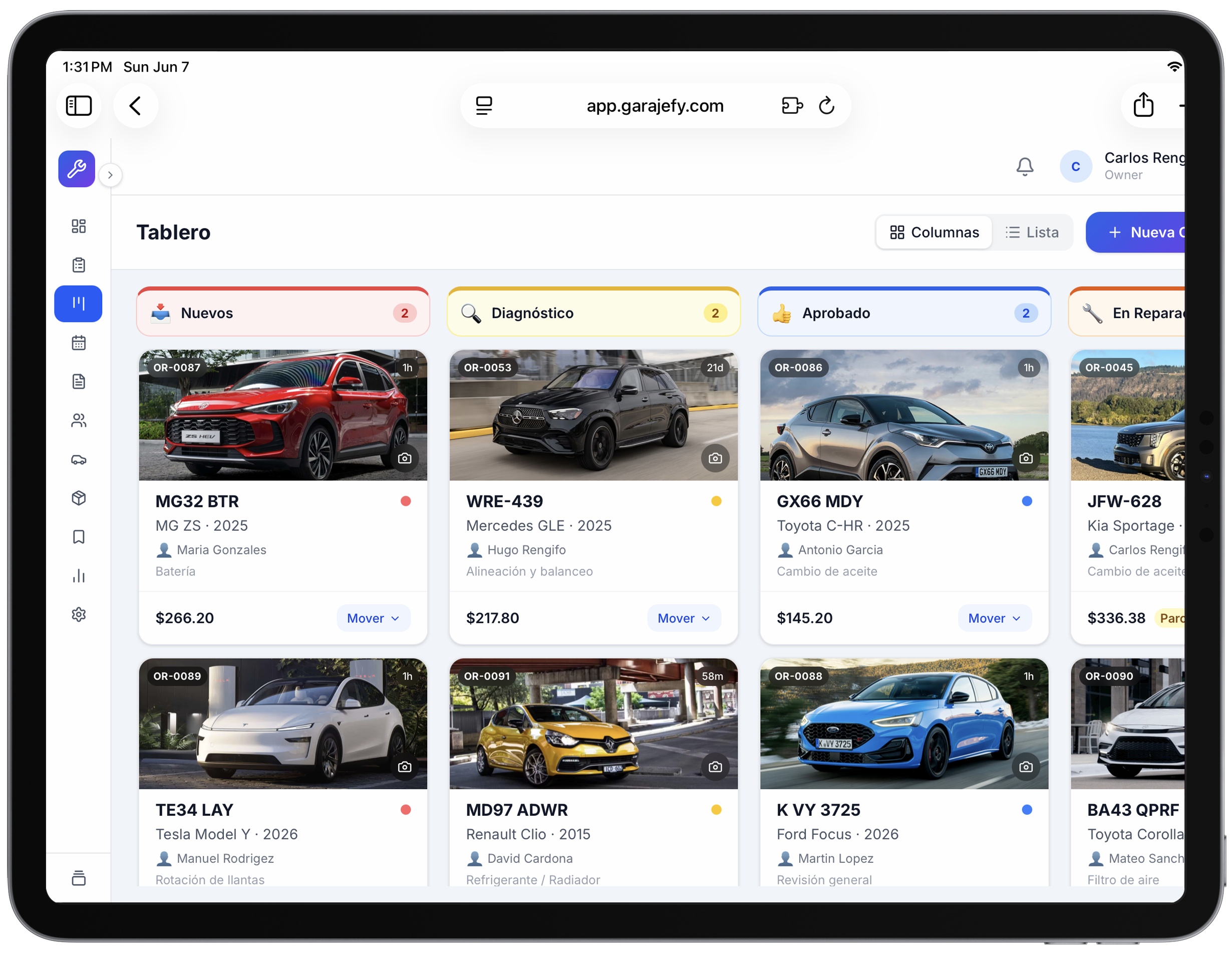Image resolution: width=1232 pixels, height=953 pixels.
Task: Select the Nuevos column header
Action: tap(283, 312)
